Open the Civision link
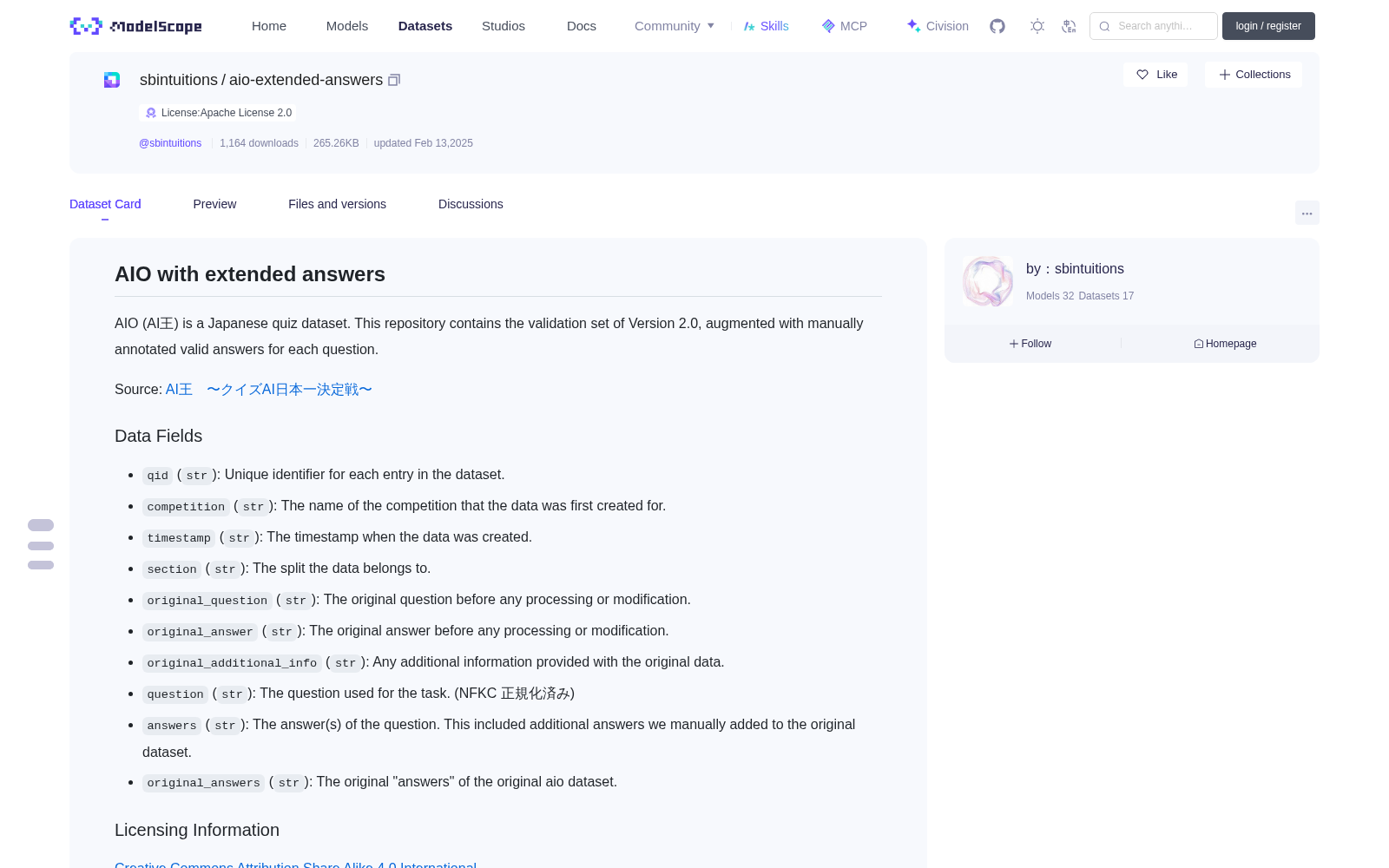This screenshot has width=1389, height=868. 938,26
